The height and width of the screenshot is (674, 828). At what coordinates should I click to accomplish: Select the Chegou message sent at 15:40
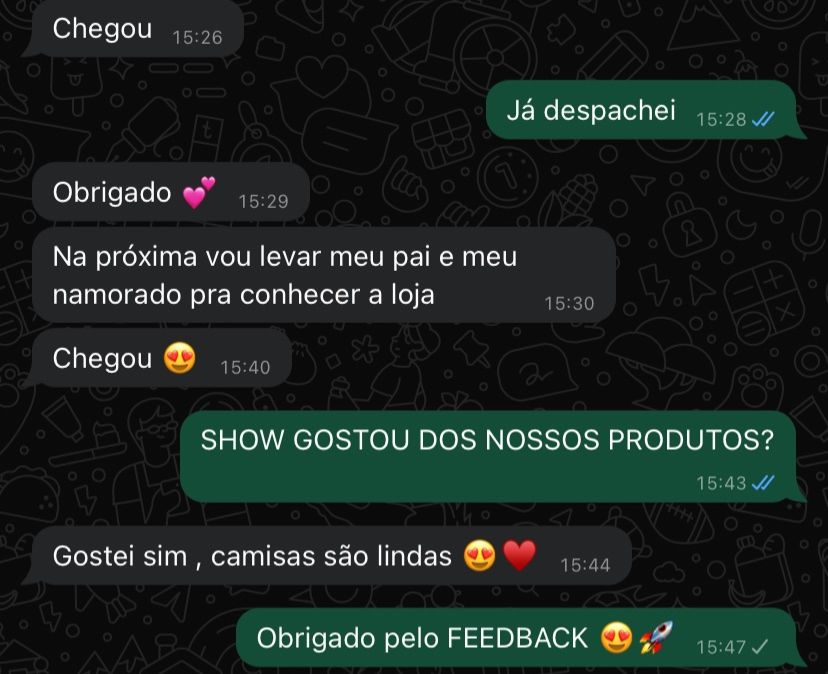click(x=158, y=358)
